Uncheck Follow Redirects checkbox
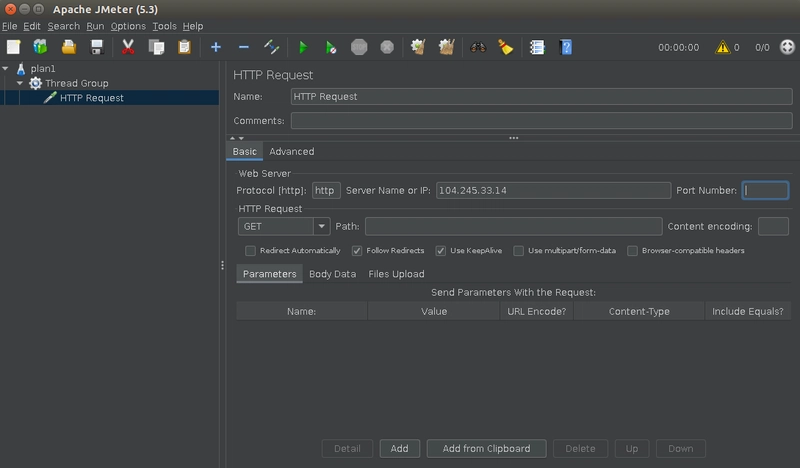Viewport: 800px width, 468px height. click(357, 251)
